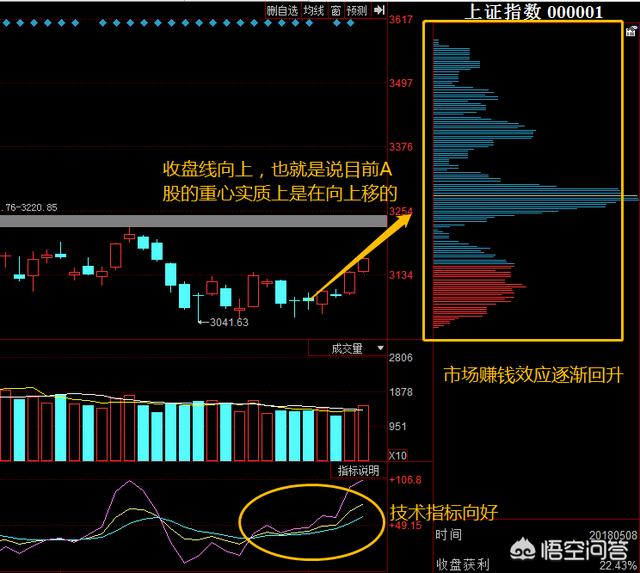Open the 均线 moving average option
640x573 pixels.
coord(314,10)
